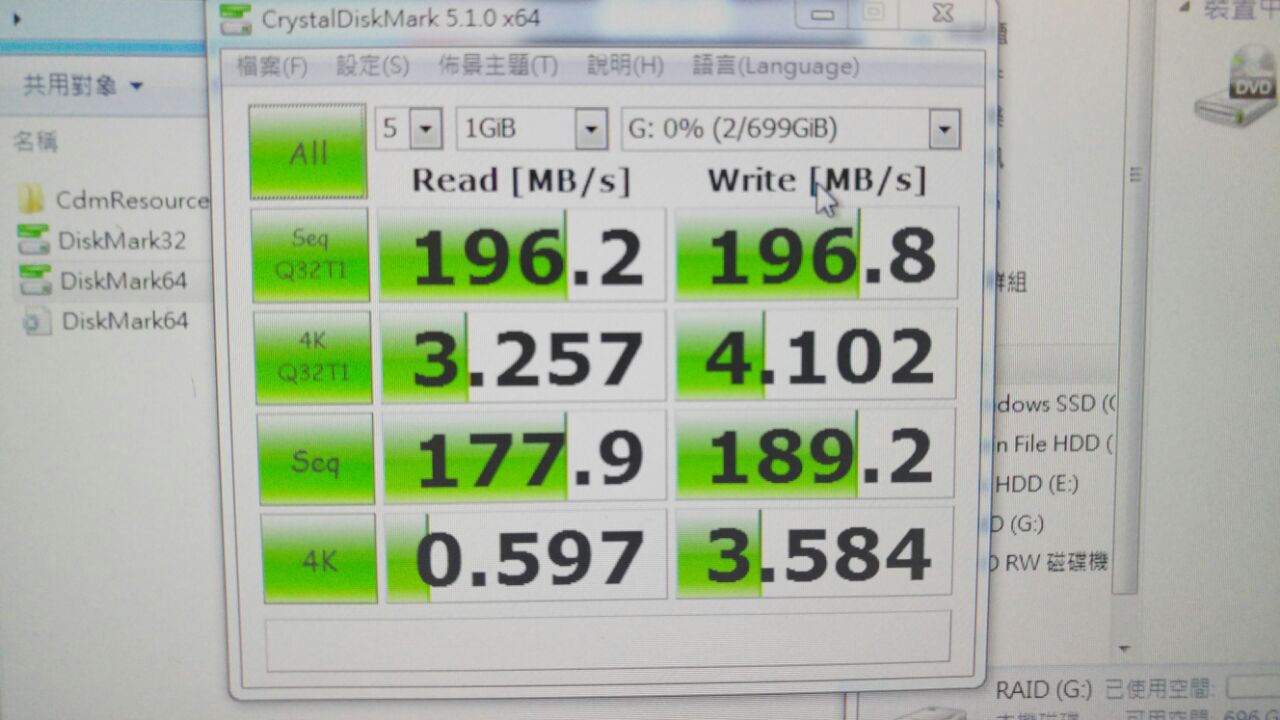Open the 佈景主題(T) menu
Viewport: 1280px width, 720px height.
(498, 67)
